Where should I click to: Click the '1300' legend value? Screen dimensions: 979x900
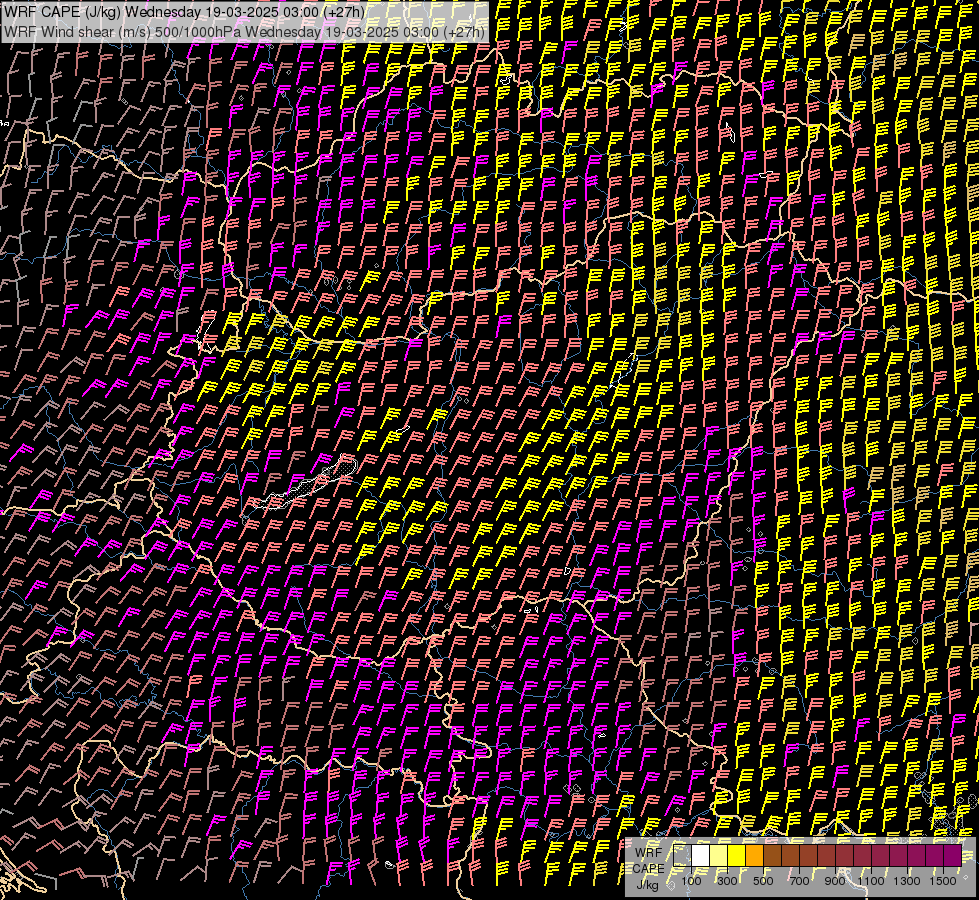(907, 881)
